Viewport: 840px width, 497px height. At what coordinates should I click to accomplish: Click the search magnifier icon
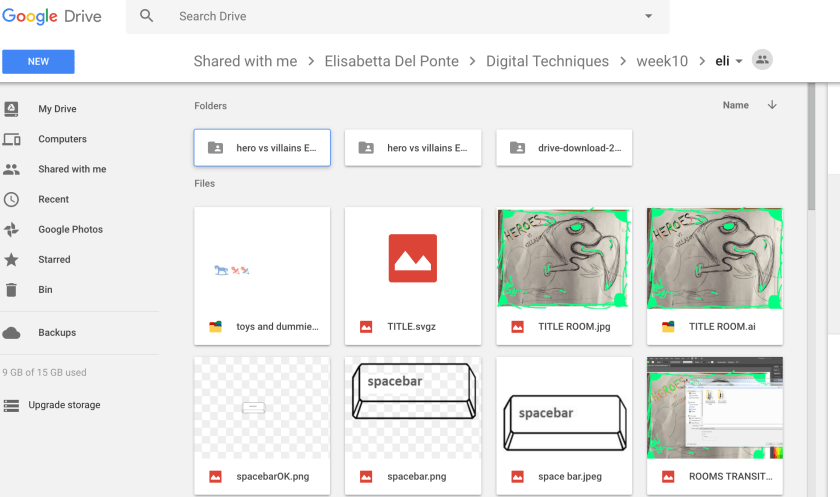pyautogui.click(x=147, y=16)
